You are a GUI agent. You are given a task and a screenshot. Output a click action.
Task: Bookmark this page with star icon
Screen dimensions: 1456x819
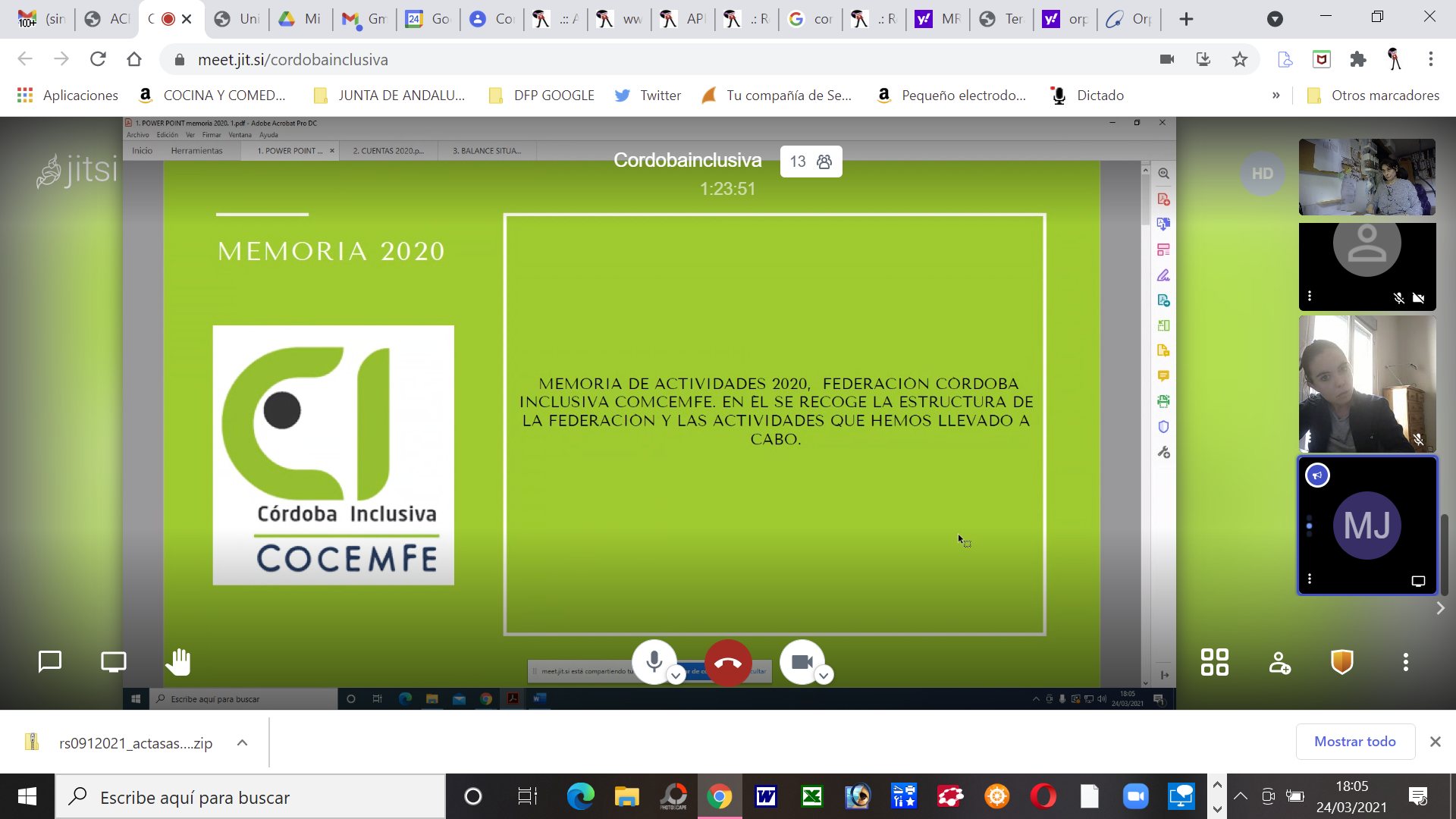click(x=1240, y=59)
